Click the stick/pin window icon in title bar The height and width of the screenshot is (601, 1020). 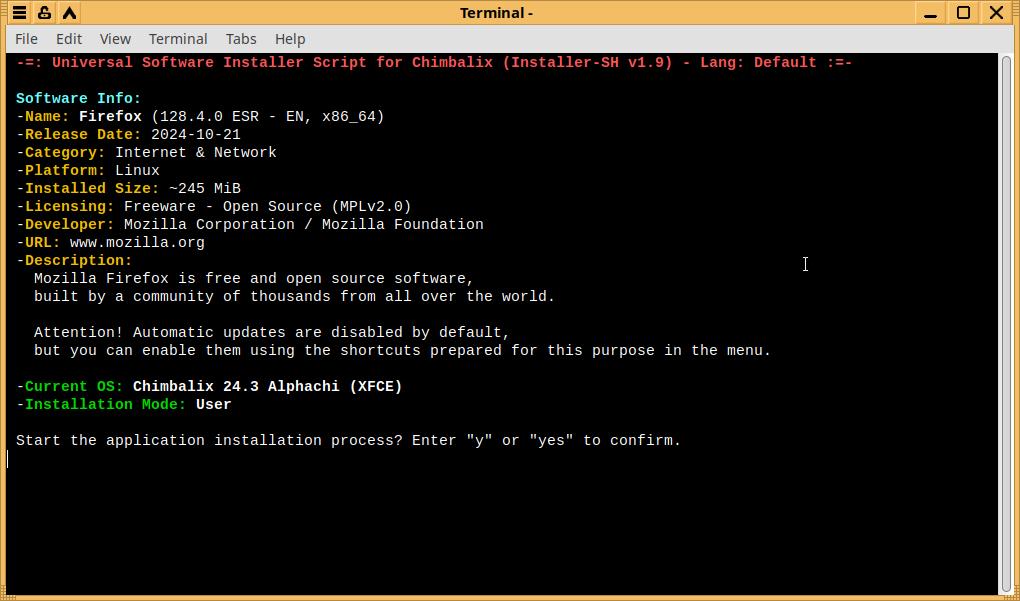click(x=44, y=12)
